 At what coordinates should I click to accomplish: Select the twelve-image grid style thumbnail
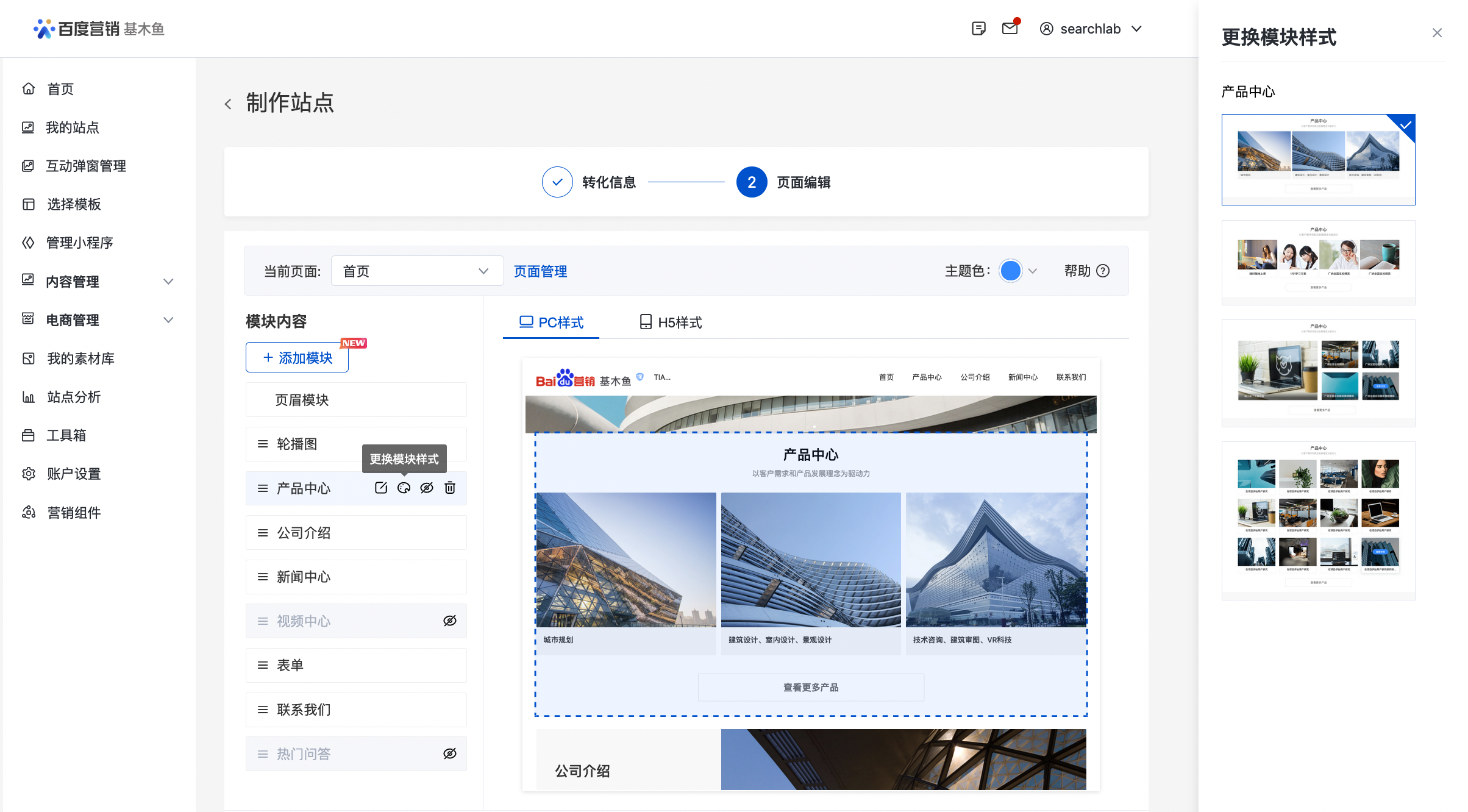[x=1318, y=520]
